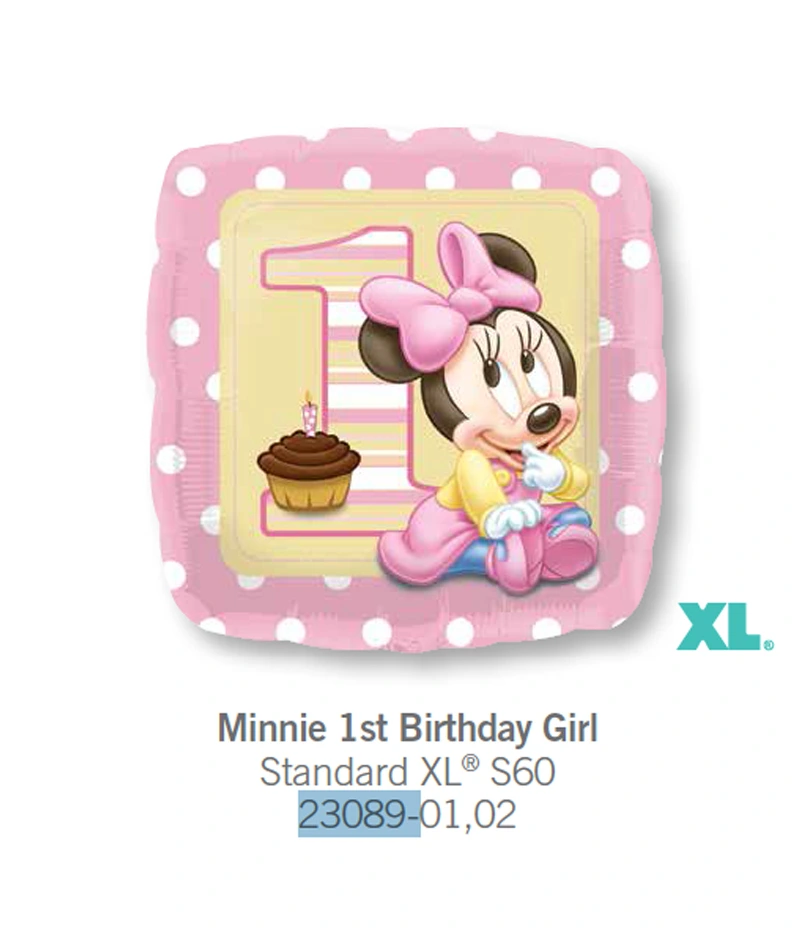Image resolution: width=800 pixels, height=933 pixels.
Task: Click the highlighted 23089- product code
Action: [359, 814]
